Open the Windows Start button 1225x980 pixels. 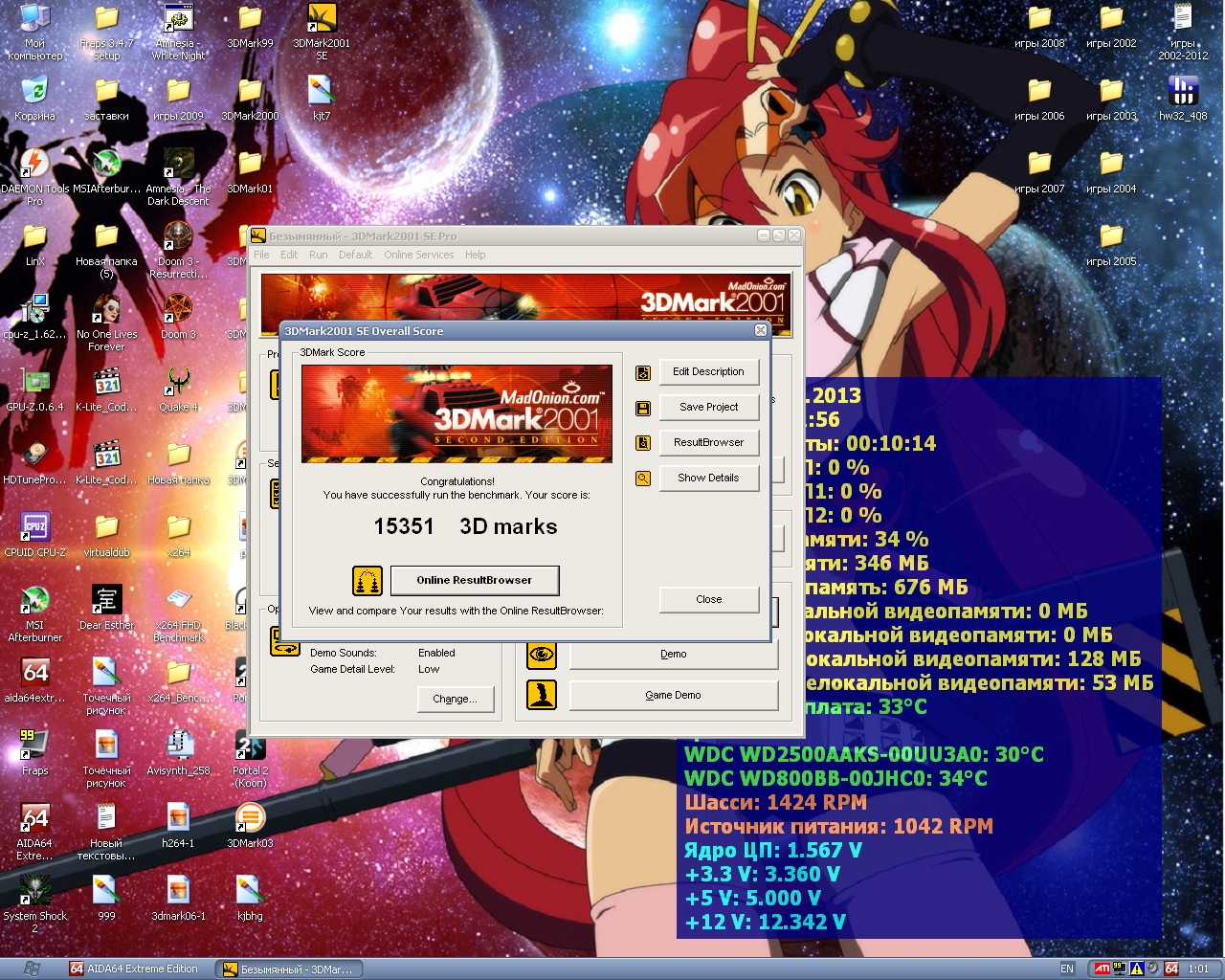(32, 969)
